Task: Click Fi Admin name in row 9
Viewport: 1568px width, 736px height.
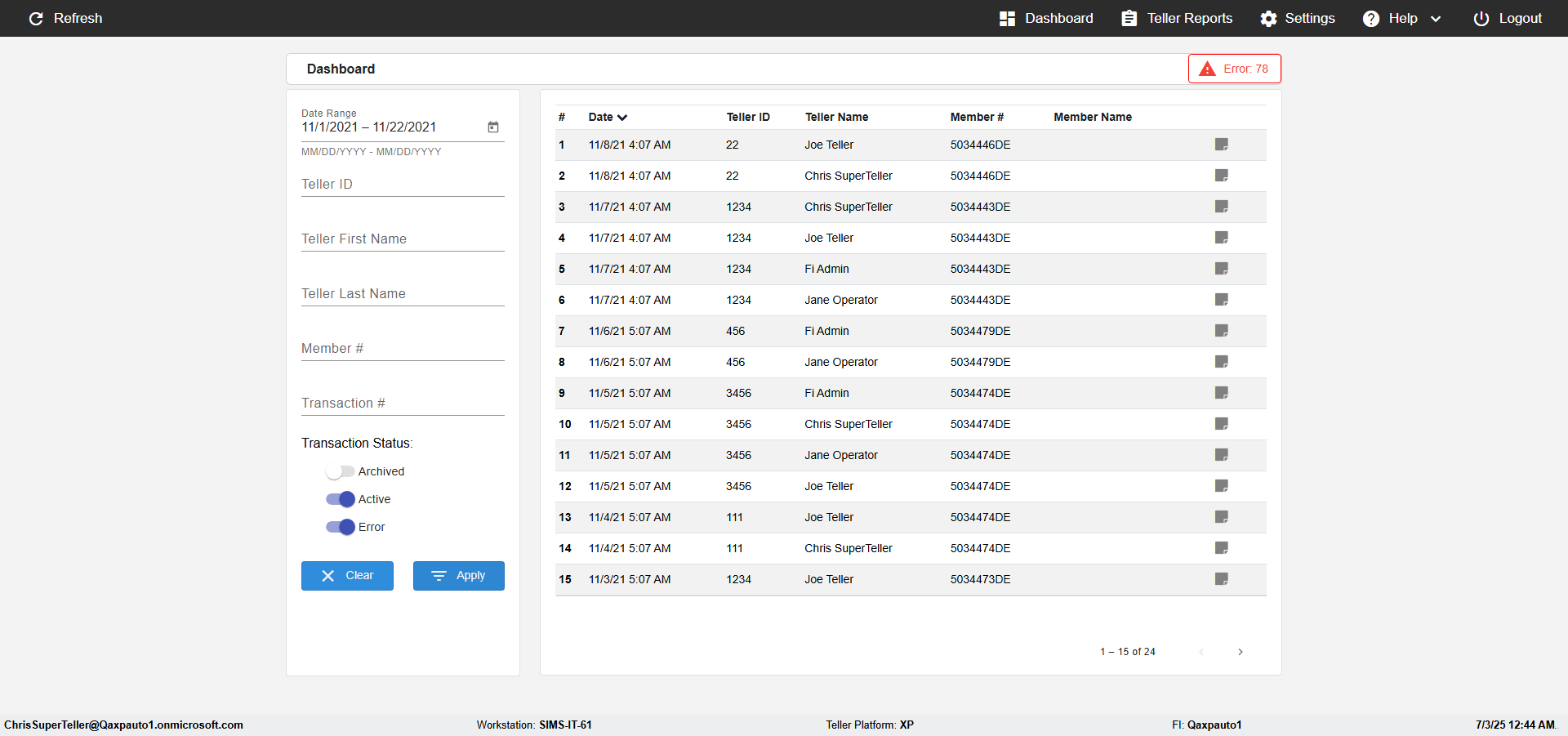Action: [826, 393]
